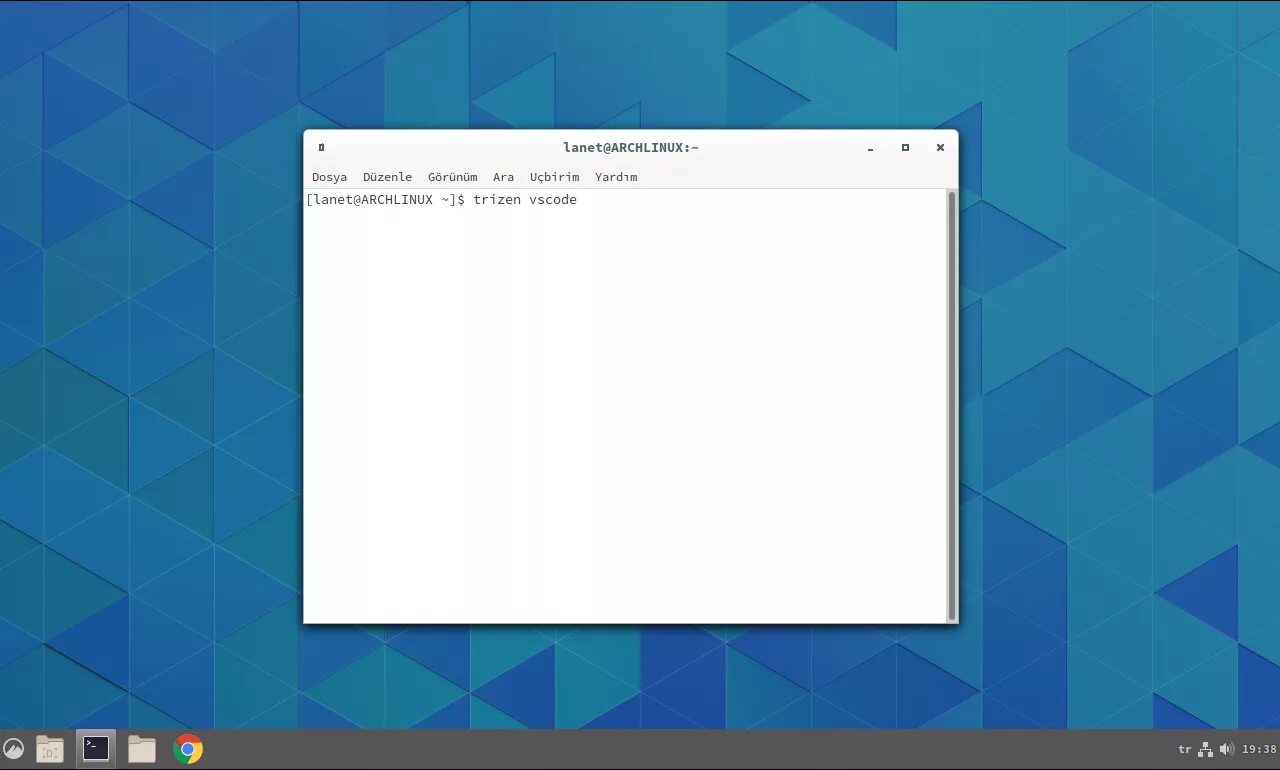
Task: Open the Ara menu
Action: coord(503,177)
